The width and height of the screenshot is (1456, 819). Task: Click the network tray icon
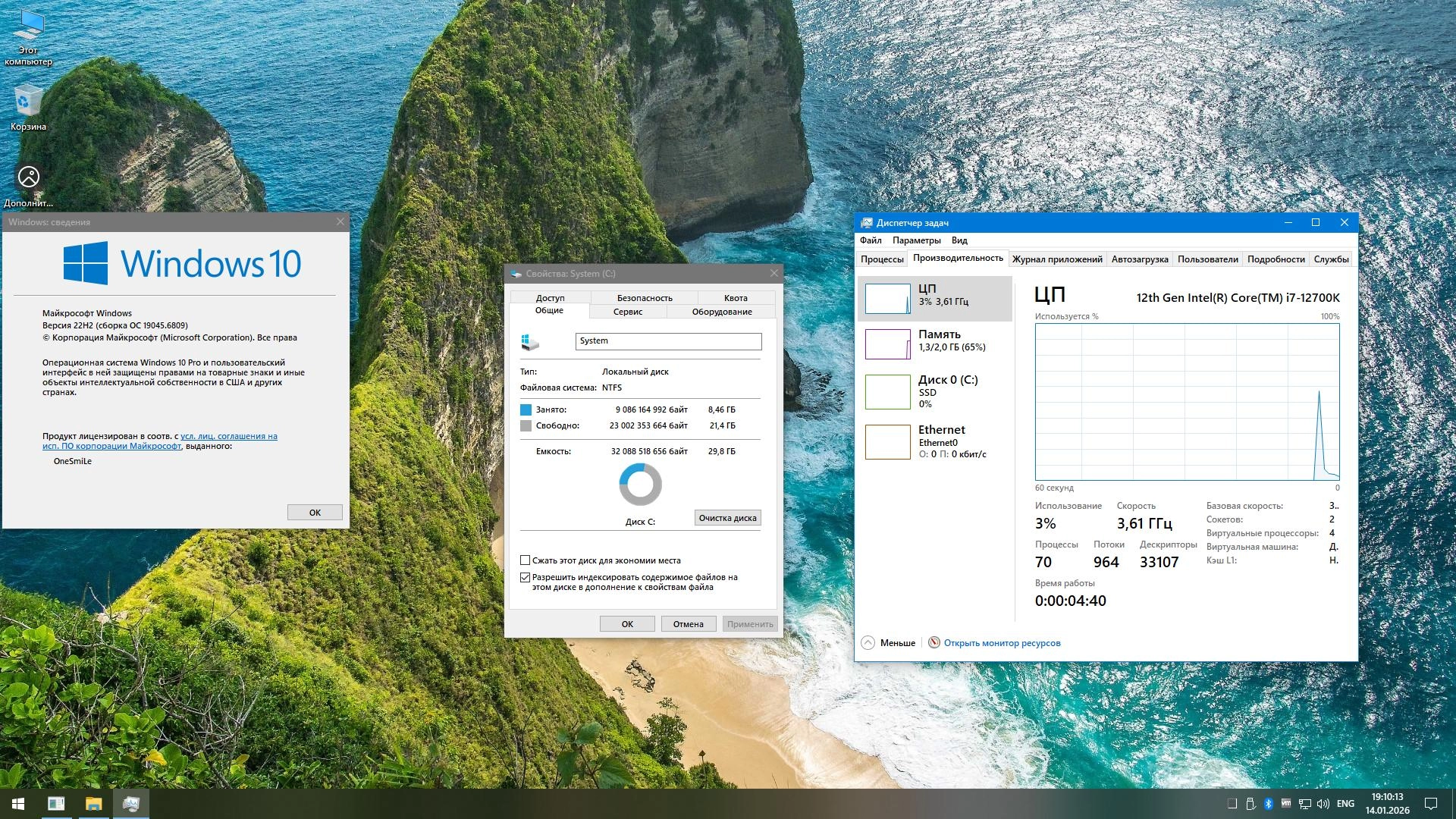[x=1305, y=804]
